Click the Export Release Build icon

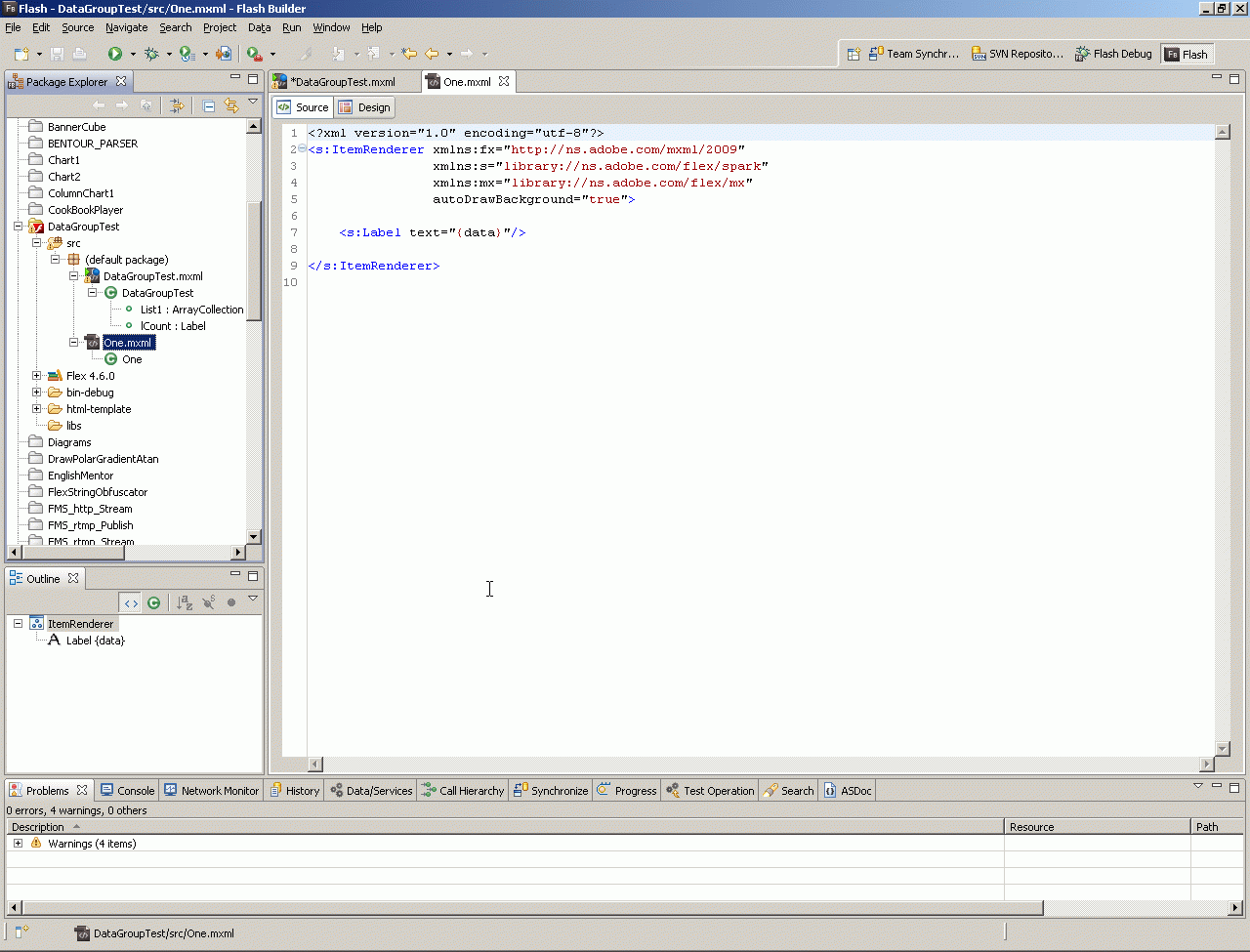224,54
